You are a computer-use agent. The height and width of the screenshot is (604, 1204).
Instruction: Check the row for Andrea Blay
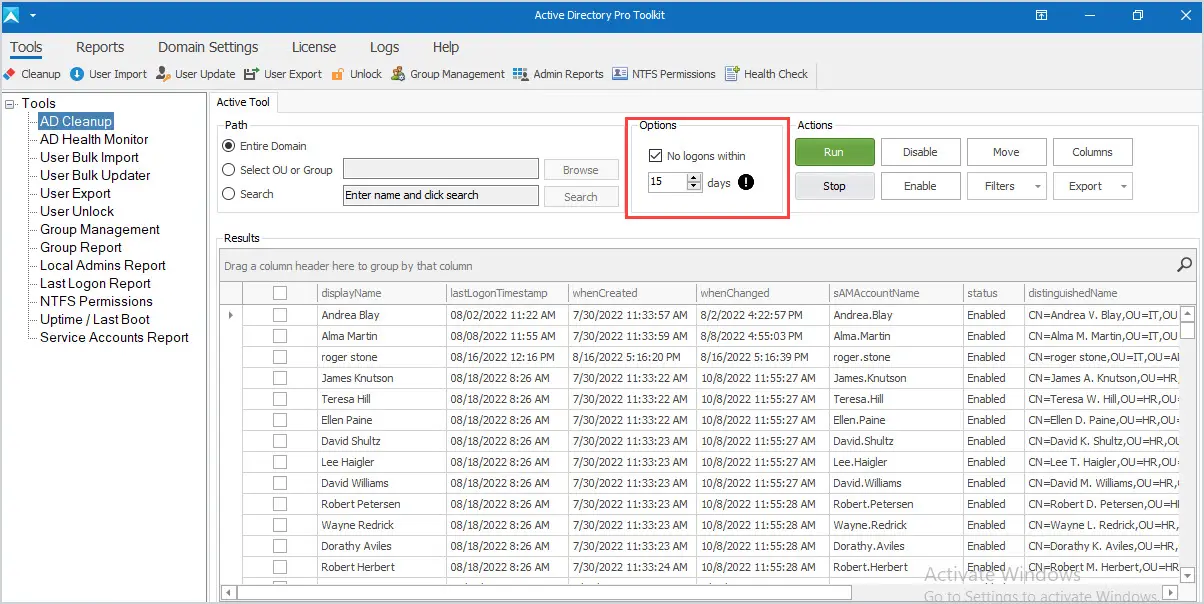[280, 315]
